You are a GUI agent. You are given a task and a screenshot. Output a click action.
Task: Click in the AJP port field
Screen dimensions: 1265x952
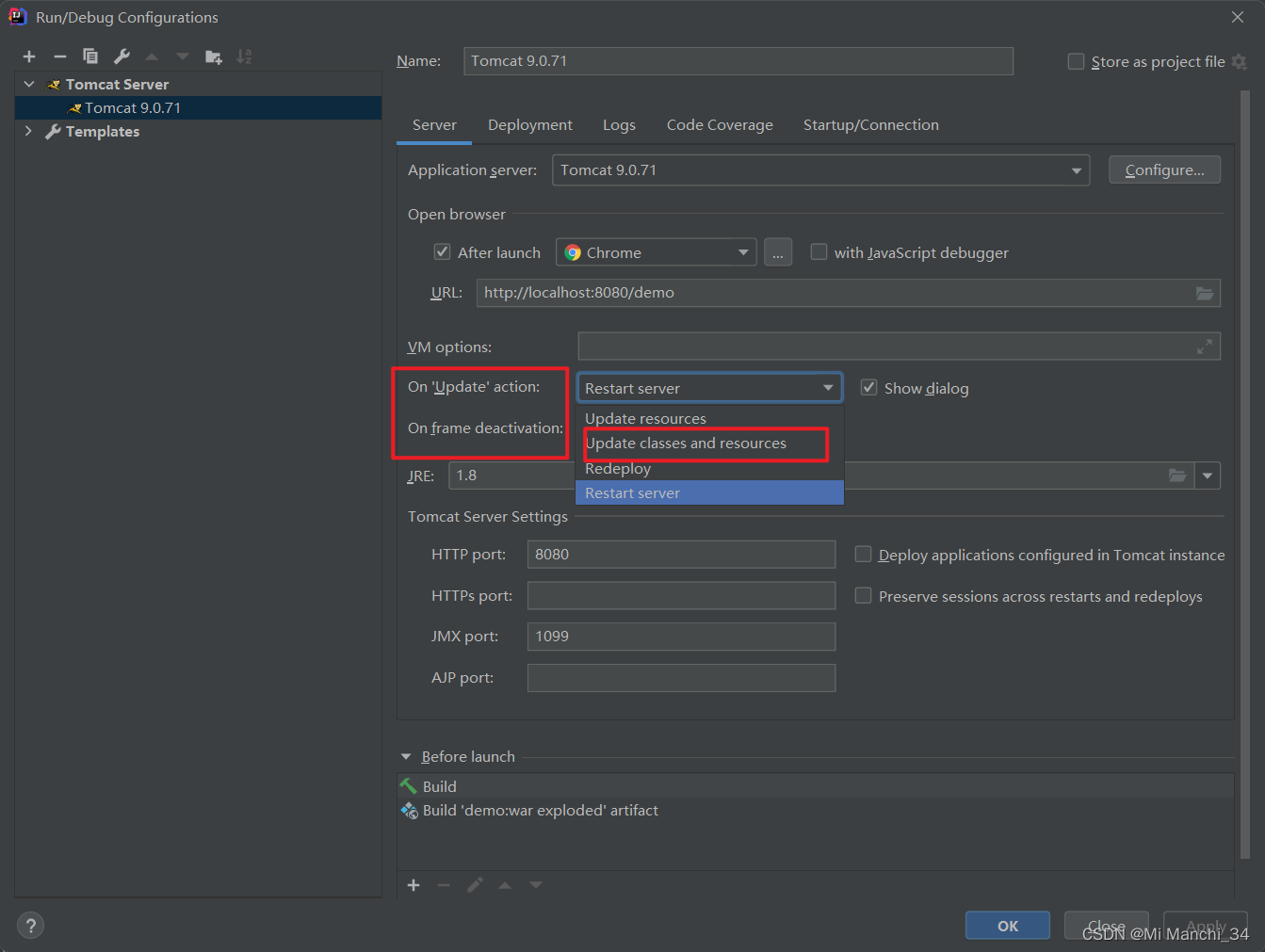tap(681, 678)
